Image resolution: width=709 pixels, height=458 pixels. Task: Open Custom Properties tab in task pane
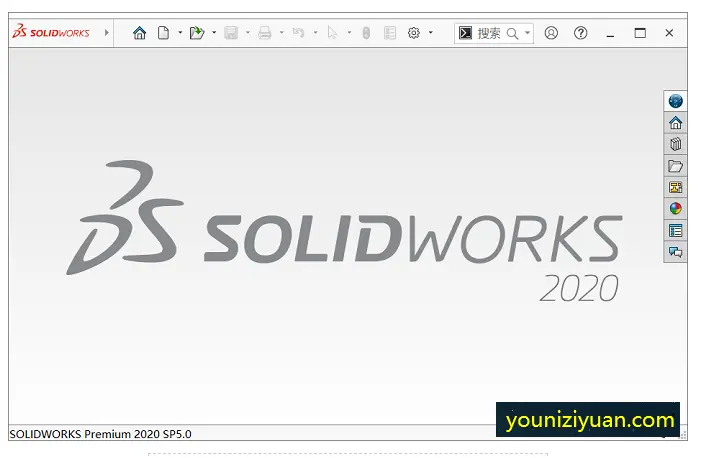pos(675,231)
